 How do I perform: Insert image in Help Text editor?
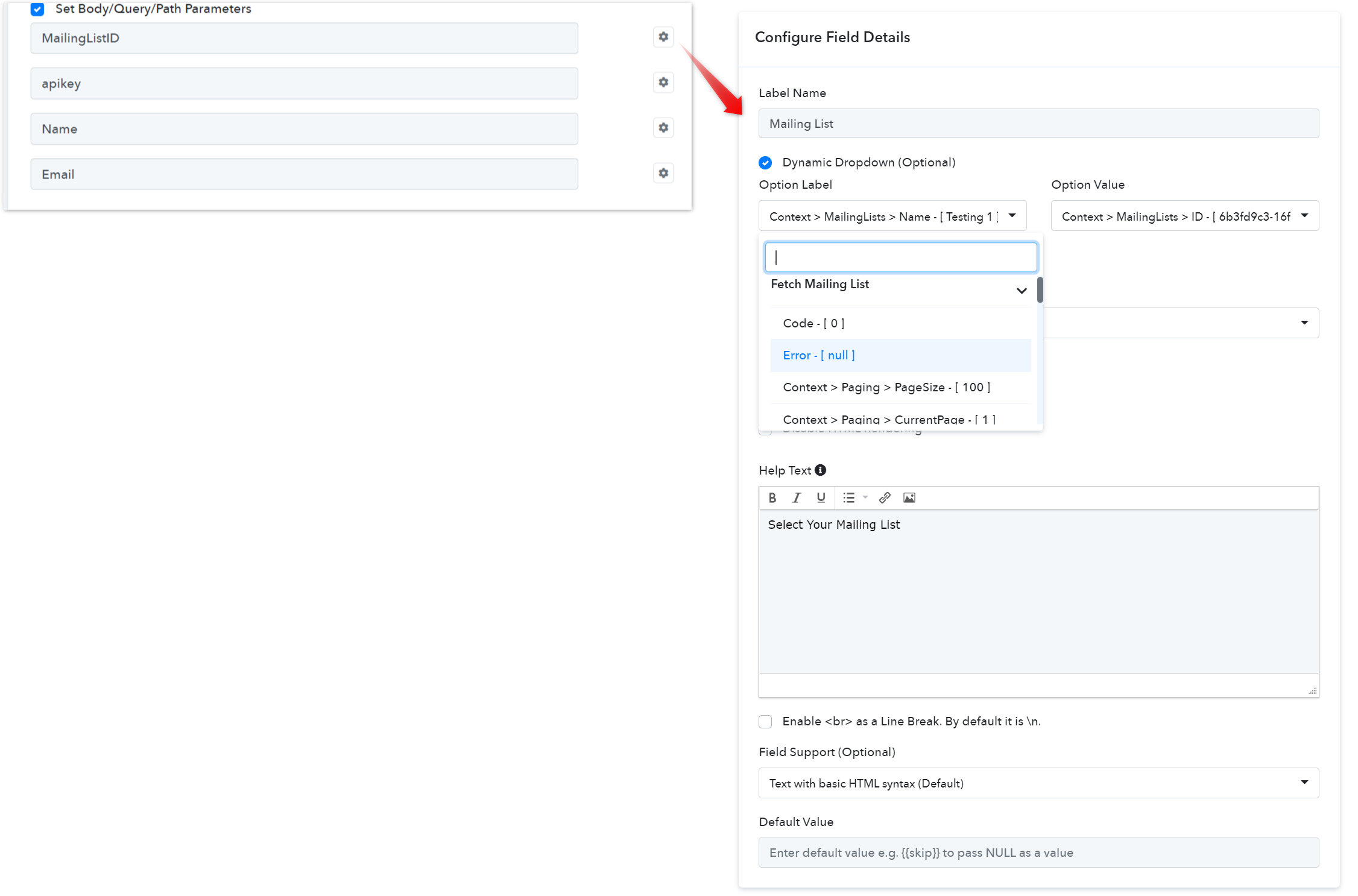coord(909,497)
